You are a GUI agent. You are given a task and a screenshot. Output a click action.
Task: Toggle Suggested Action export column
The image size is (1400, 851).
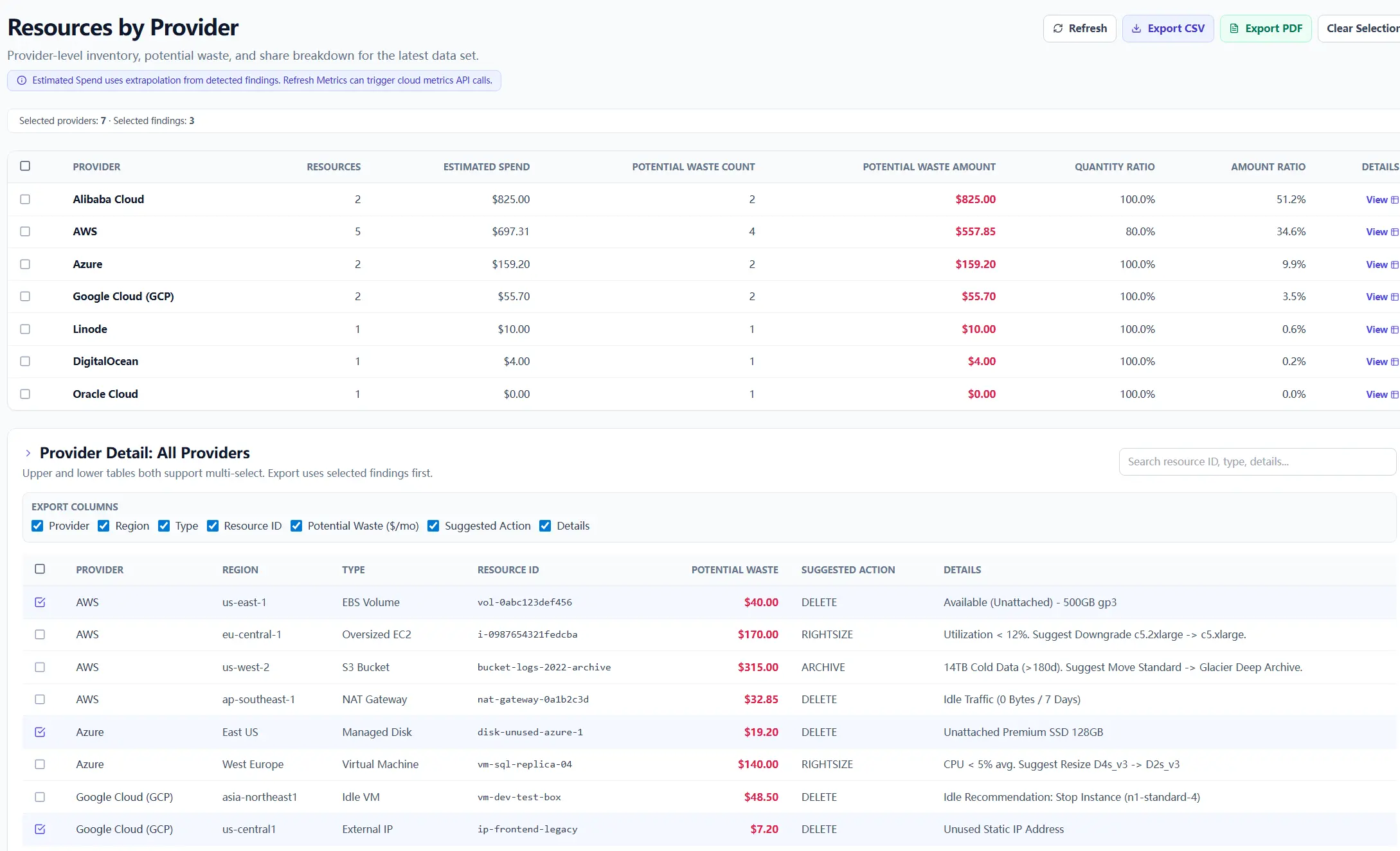coord(433,526)
